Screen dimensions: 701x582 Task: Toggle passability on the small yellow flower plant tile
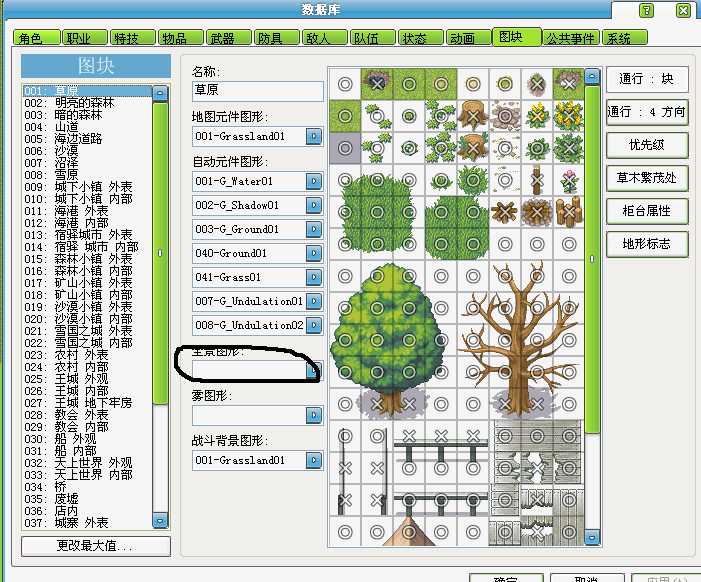coord(537,116)
